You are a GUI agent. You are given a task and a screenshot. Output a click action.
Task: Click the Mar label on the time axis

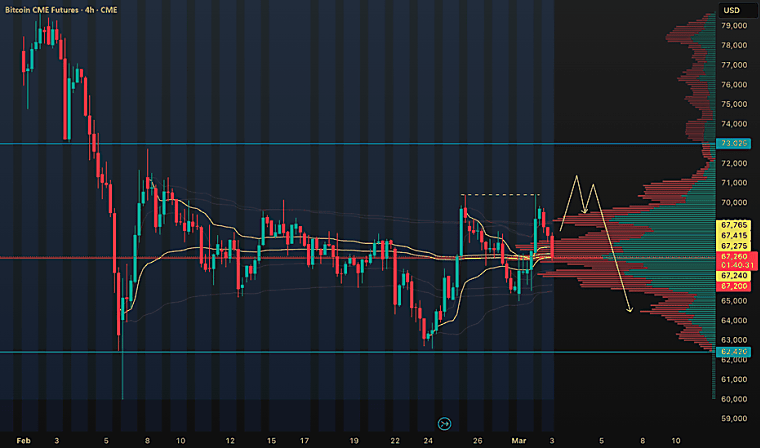click(x=519, y=440)
